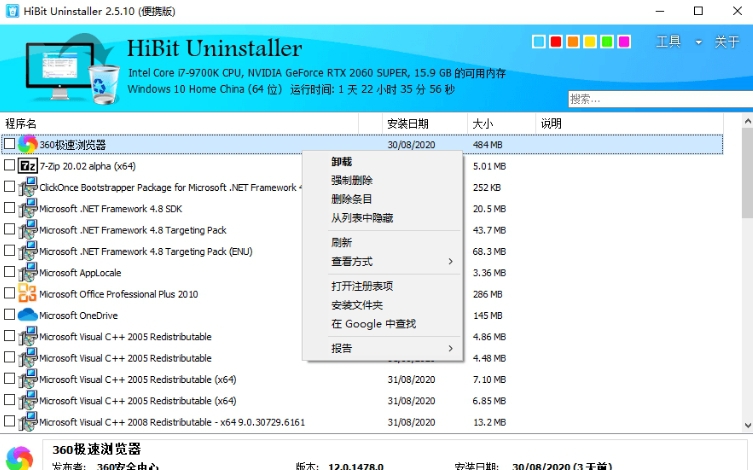Click the 13.2 MB size cell
753x470 pixels.
(489, 422)
